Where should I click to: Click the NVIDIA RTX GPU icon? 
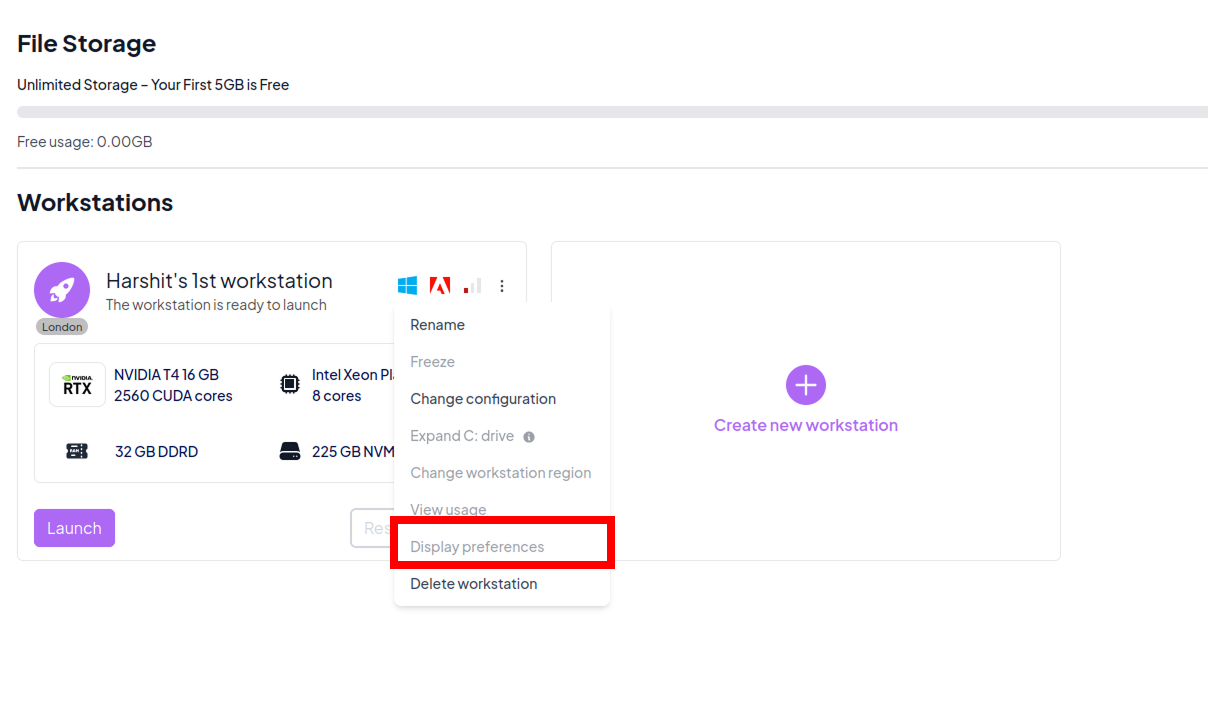[77, 385]
